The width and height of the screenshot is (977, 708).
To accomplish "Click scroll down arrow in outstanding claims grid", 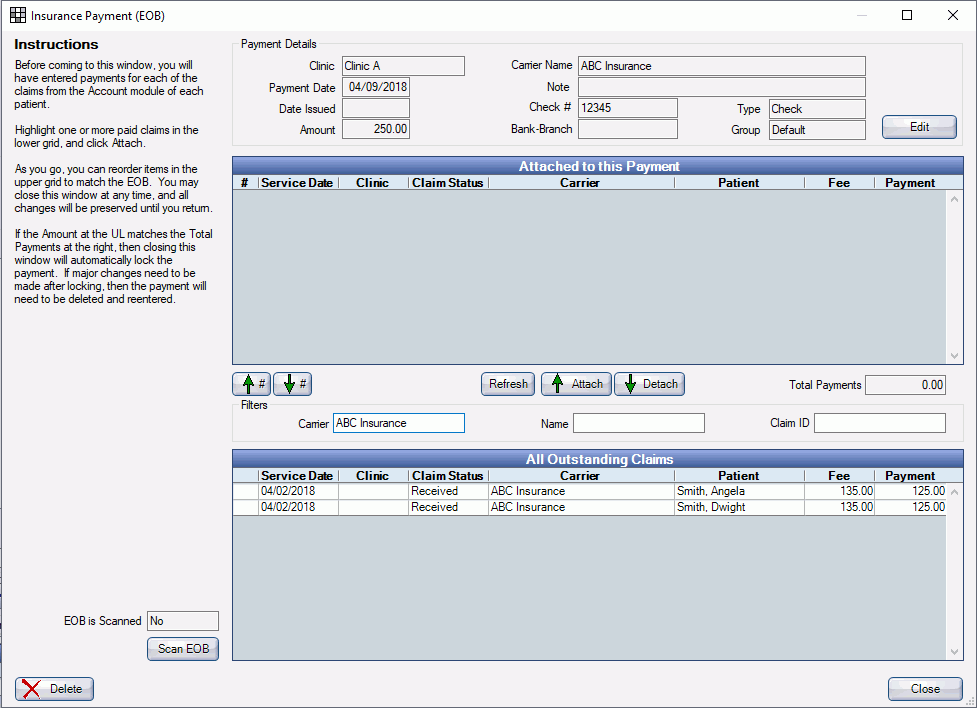I will pyautogui.click(x=955, y=652).
